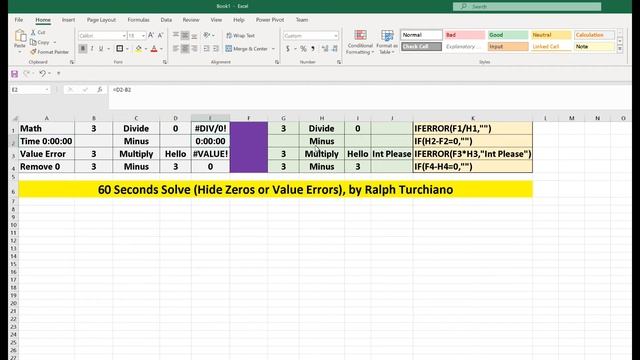Apply the Neutral cell style
This screenshot has width=640, height=360.
[x=551, y=35]
